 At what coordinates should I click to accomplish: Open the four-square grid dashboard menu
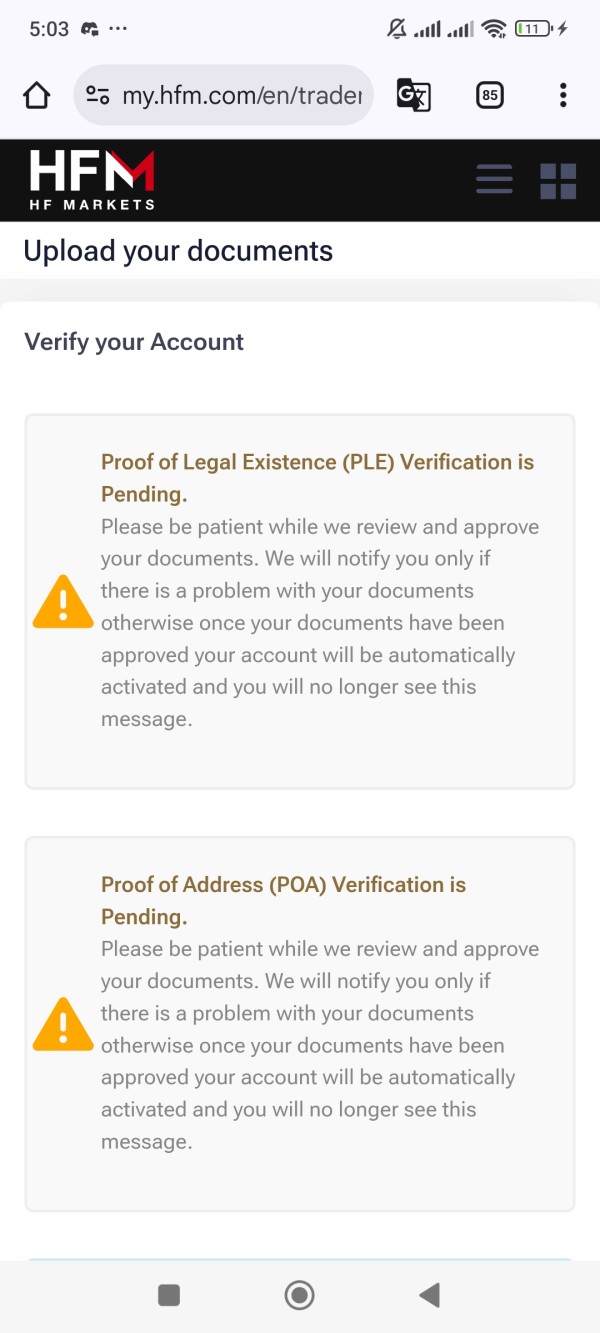pos(558,181)
